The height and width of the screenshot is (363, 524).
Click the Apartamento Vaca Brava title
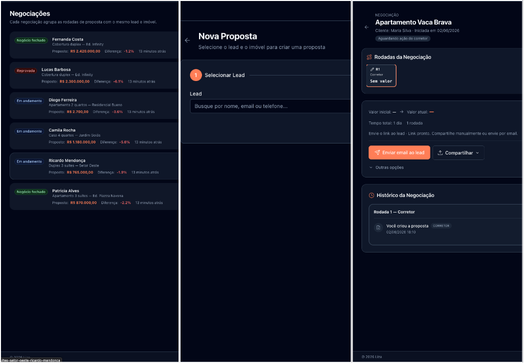pyautogui.click(x=413, y=22)
